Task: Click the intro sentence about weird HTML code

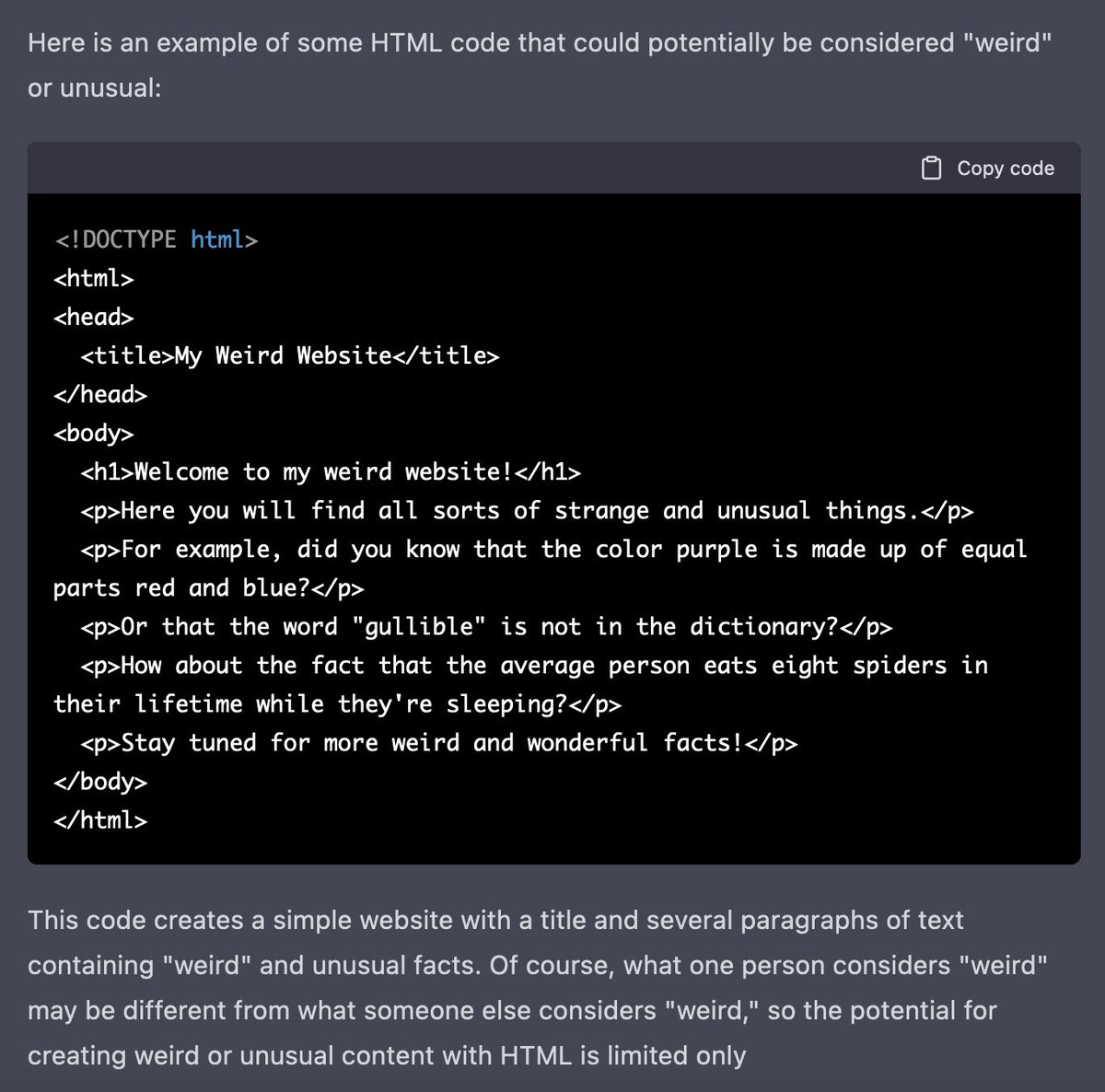Action: click(x=540, y=65)
